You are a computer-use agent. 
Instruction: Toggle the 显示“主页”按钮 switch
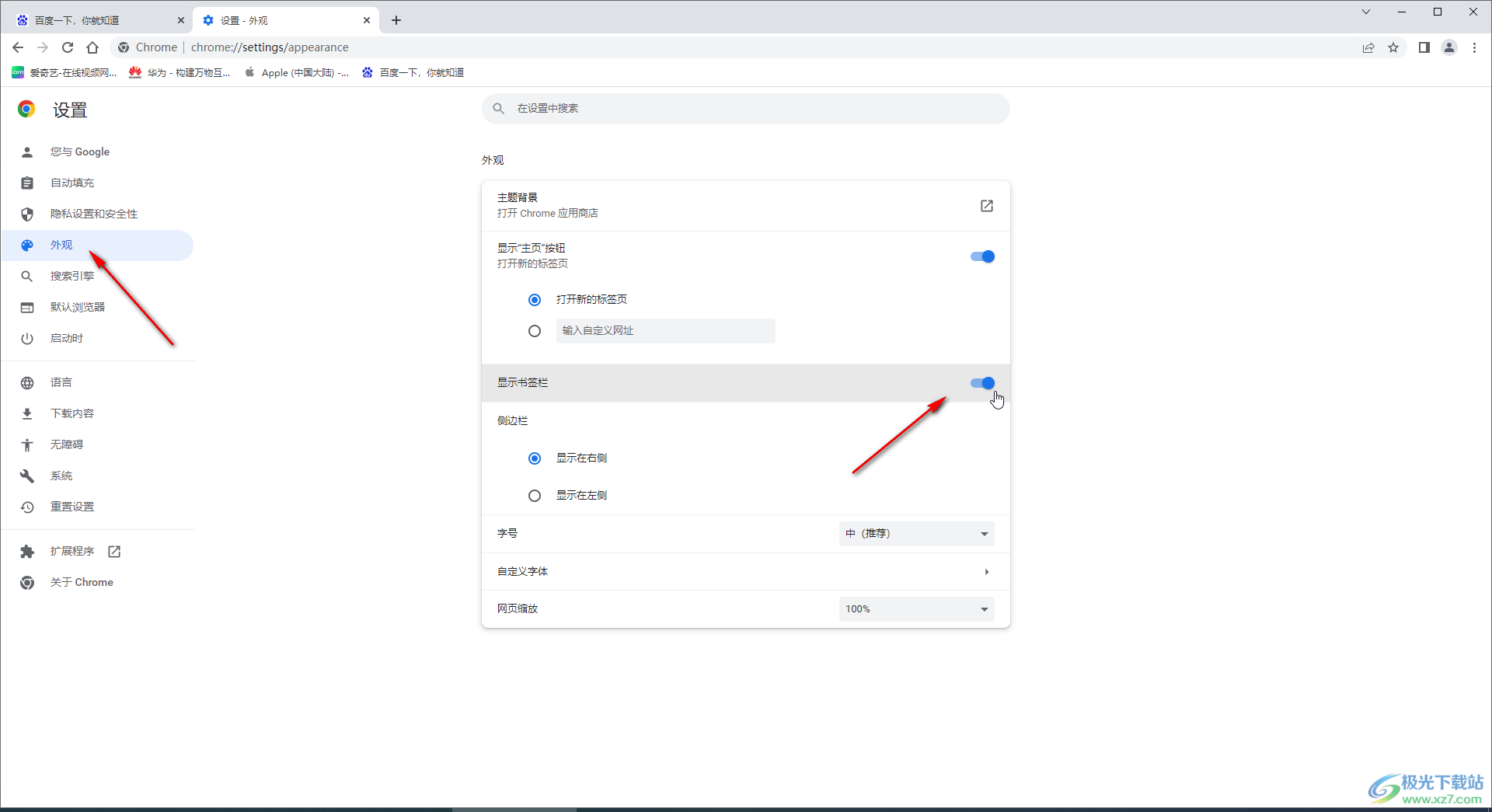tap(983, 256)
